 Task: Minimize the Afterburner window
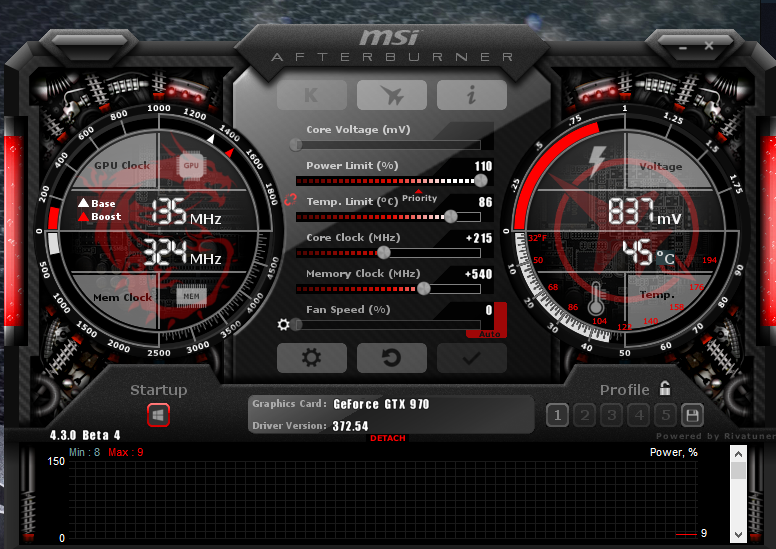683,48
